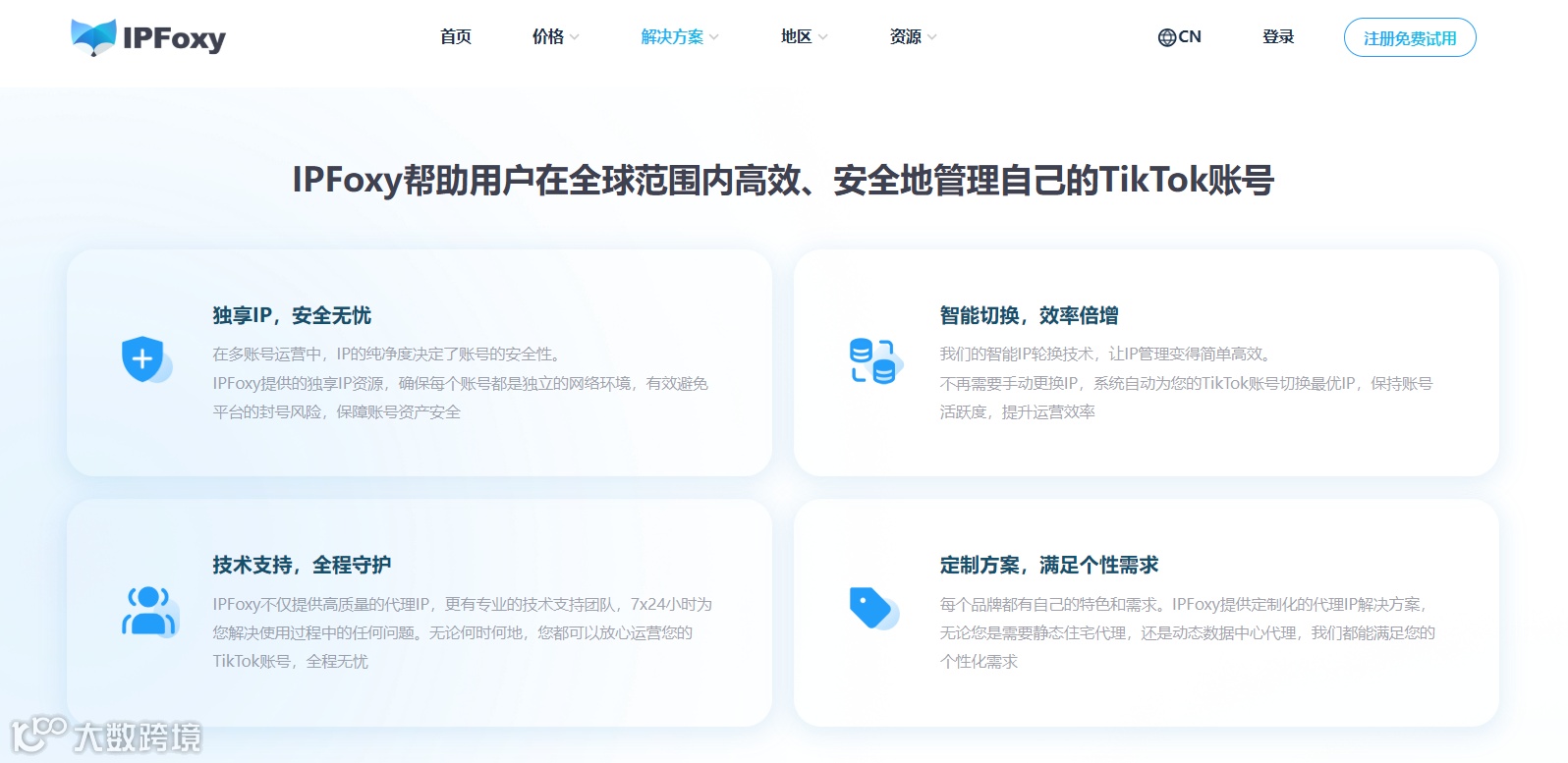Switch language via CN label
Screen dimensions: 1568x763
click(x=1190, y=37)
